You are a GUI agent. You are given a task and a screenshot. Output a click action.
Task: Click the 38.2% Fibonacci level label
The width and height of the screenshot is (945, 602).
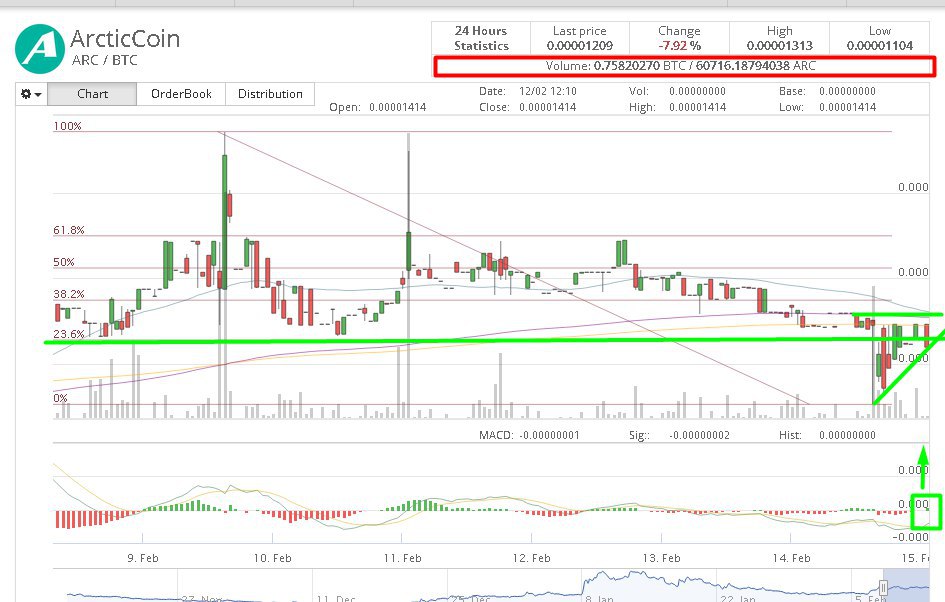click(x=69, y=294)
